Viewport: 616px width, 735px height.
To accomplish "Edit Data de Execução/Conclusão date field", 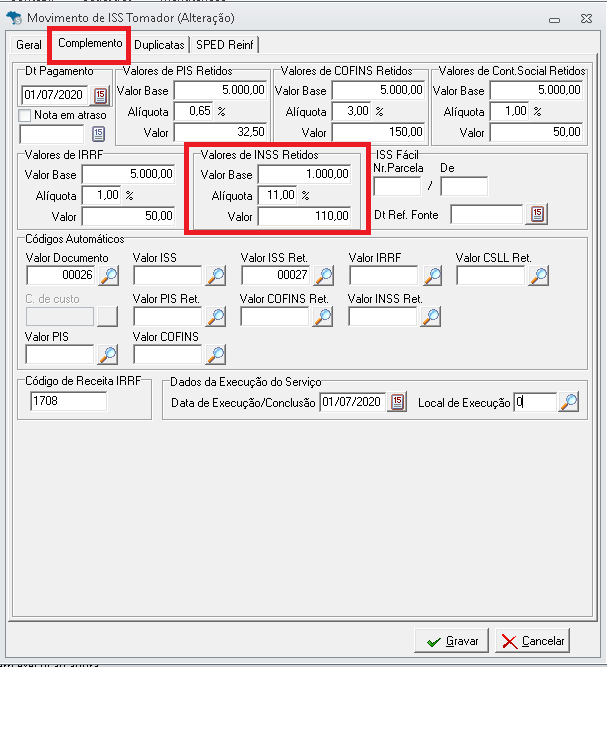I will [x=353, y=402].
